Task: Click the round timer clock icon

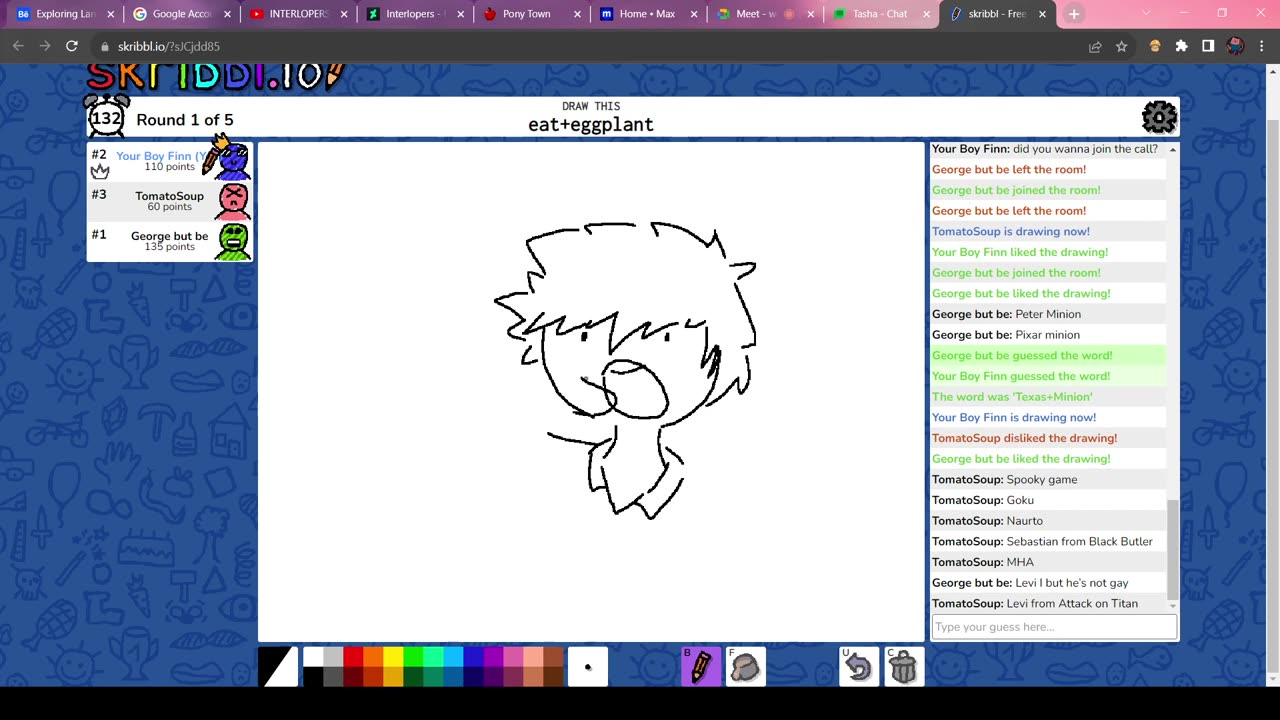Action: pos(106,117)
